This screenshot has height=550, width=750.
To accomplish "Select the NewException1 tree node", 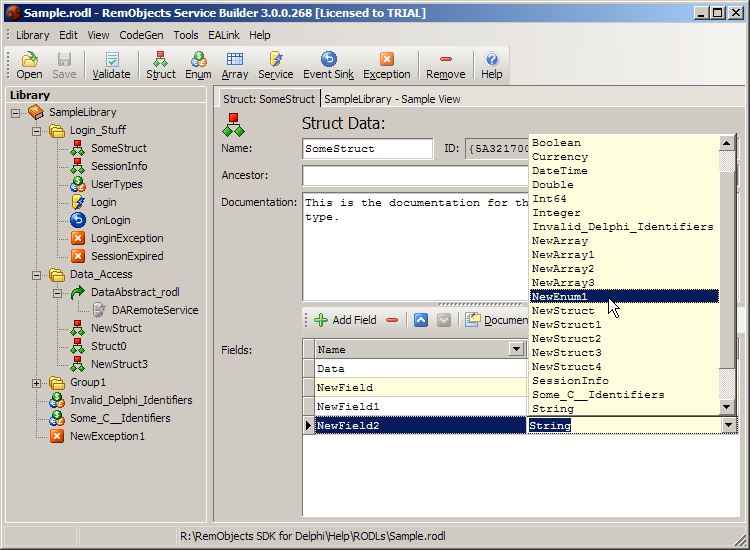I will (107, 436).
